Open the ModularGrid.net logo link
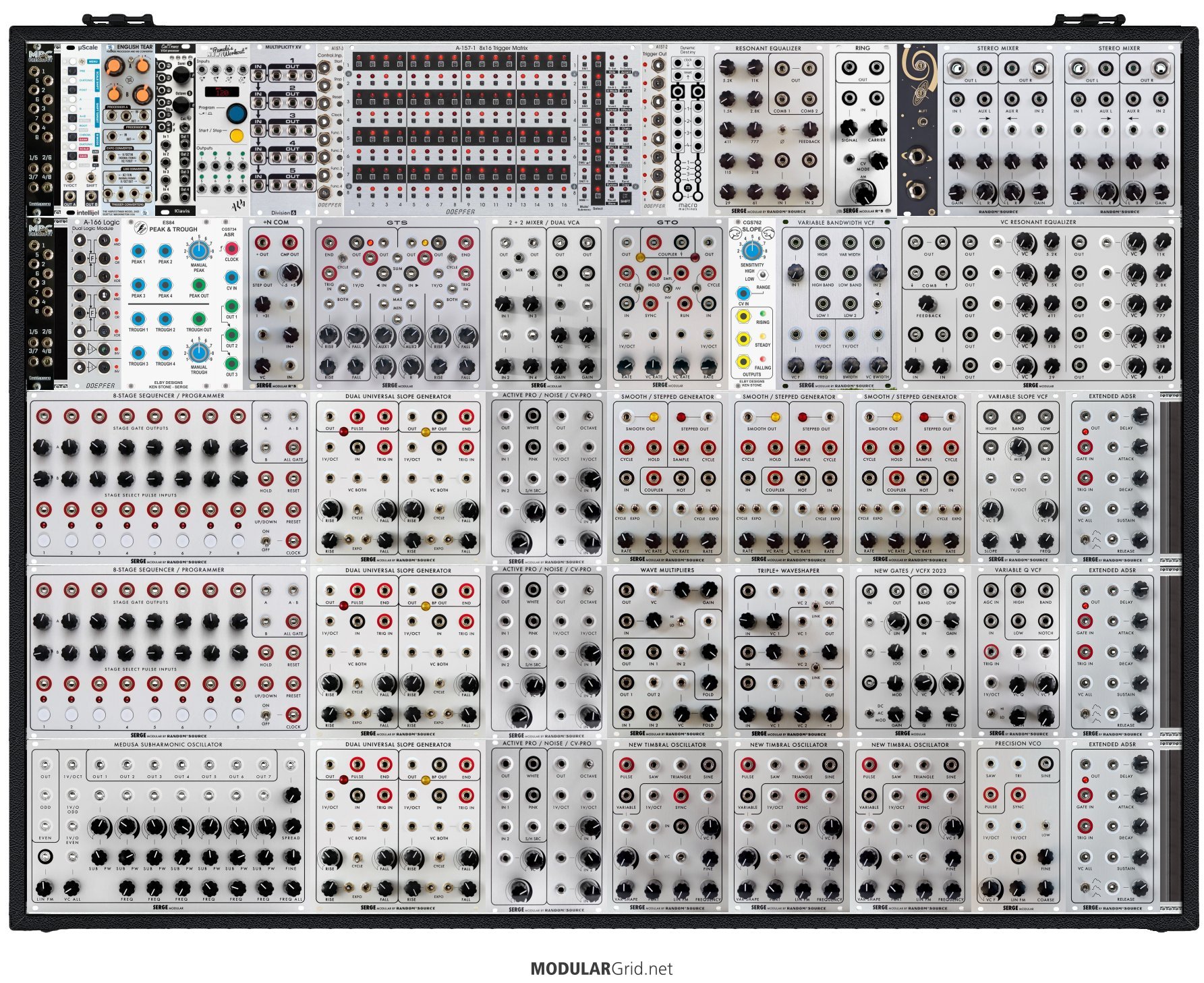The height and width of the screenshot is (983, 1204). click(x=602, y=969)
